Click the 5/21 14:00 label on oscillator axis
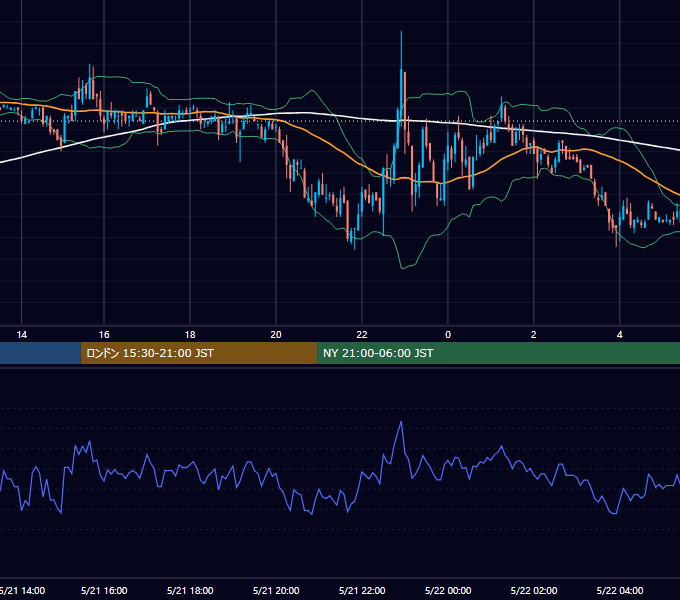The height and width of the screenshot is (600, 680). (x=22, y=590)
